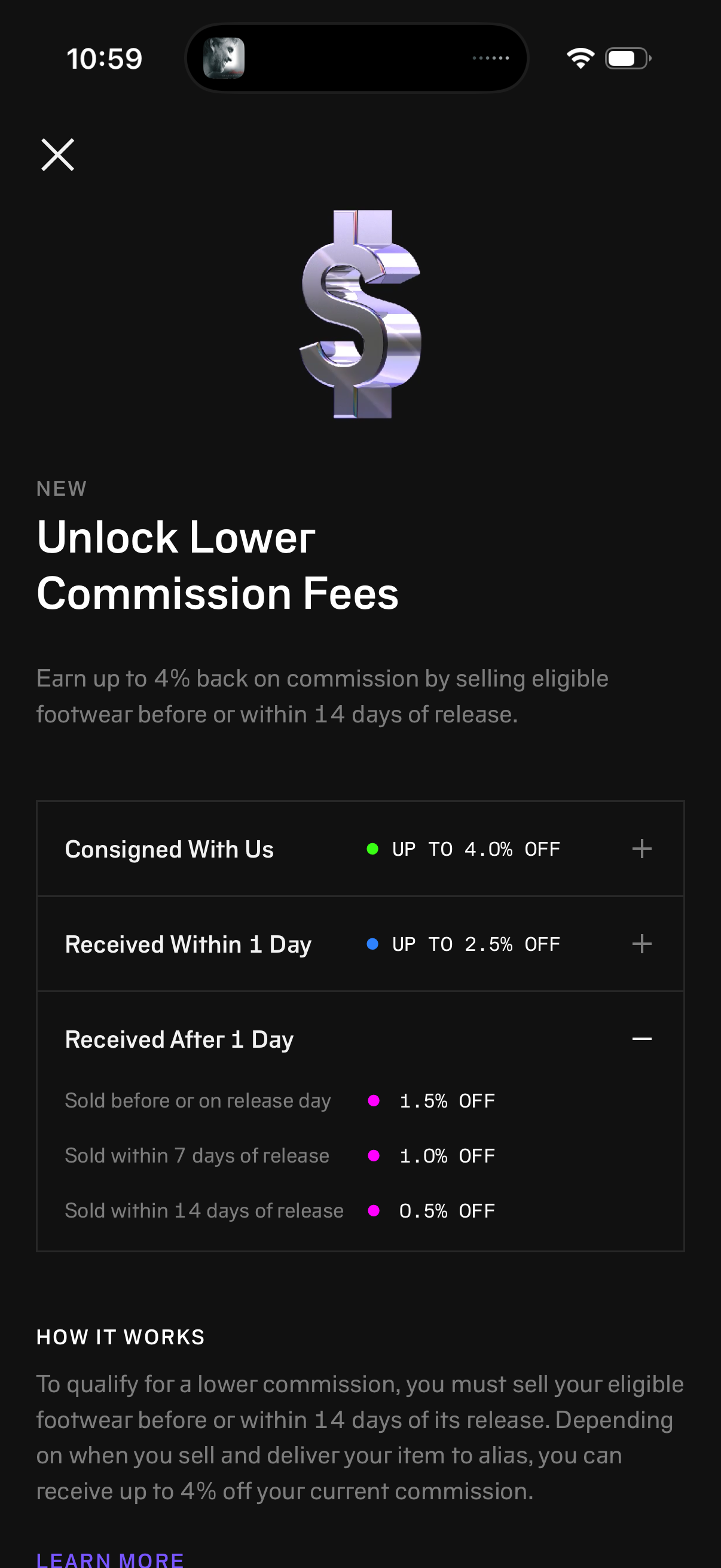The image size is (721, 1568).
Task: Tap the 10:59 clock in status bar
Action: [104, 59]
